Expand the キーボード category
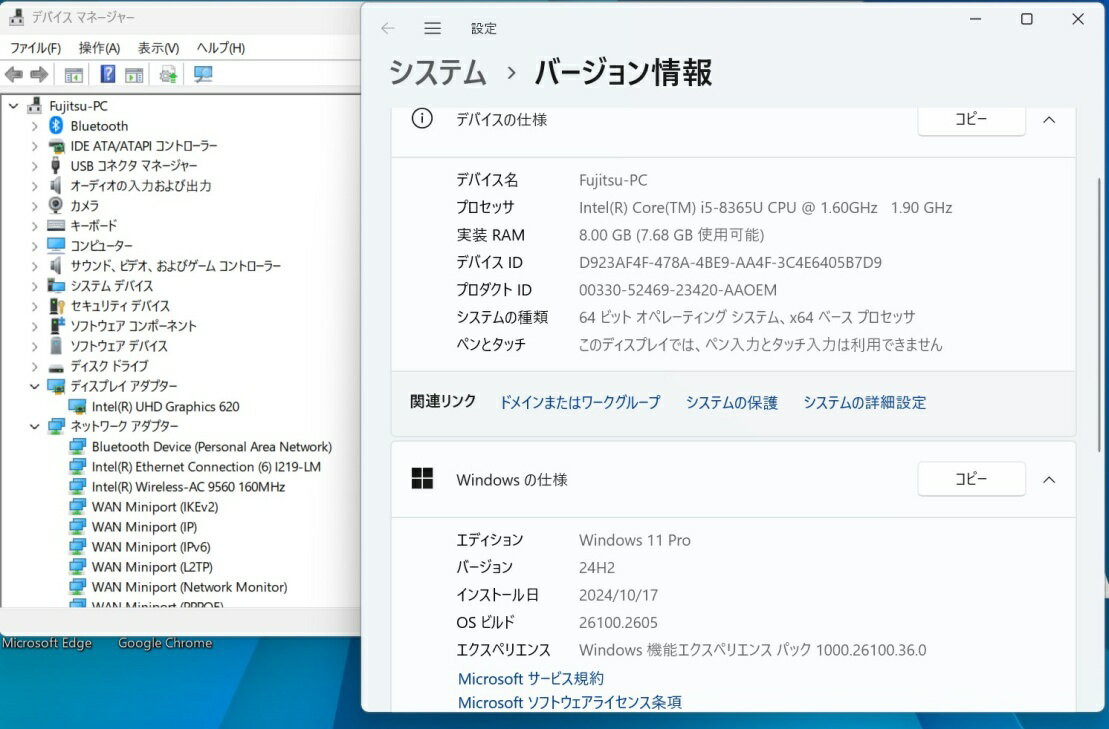Viewport: 1109px width, 729px height. click(34, 226)
